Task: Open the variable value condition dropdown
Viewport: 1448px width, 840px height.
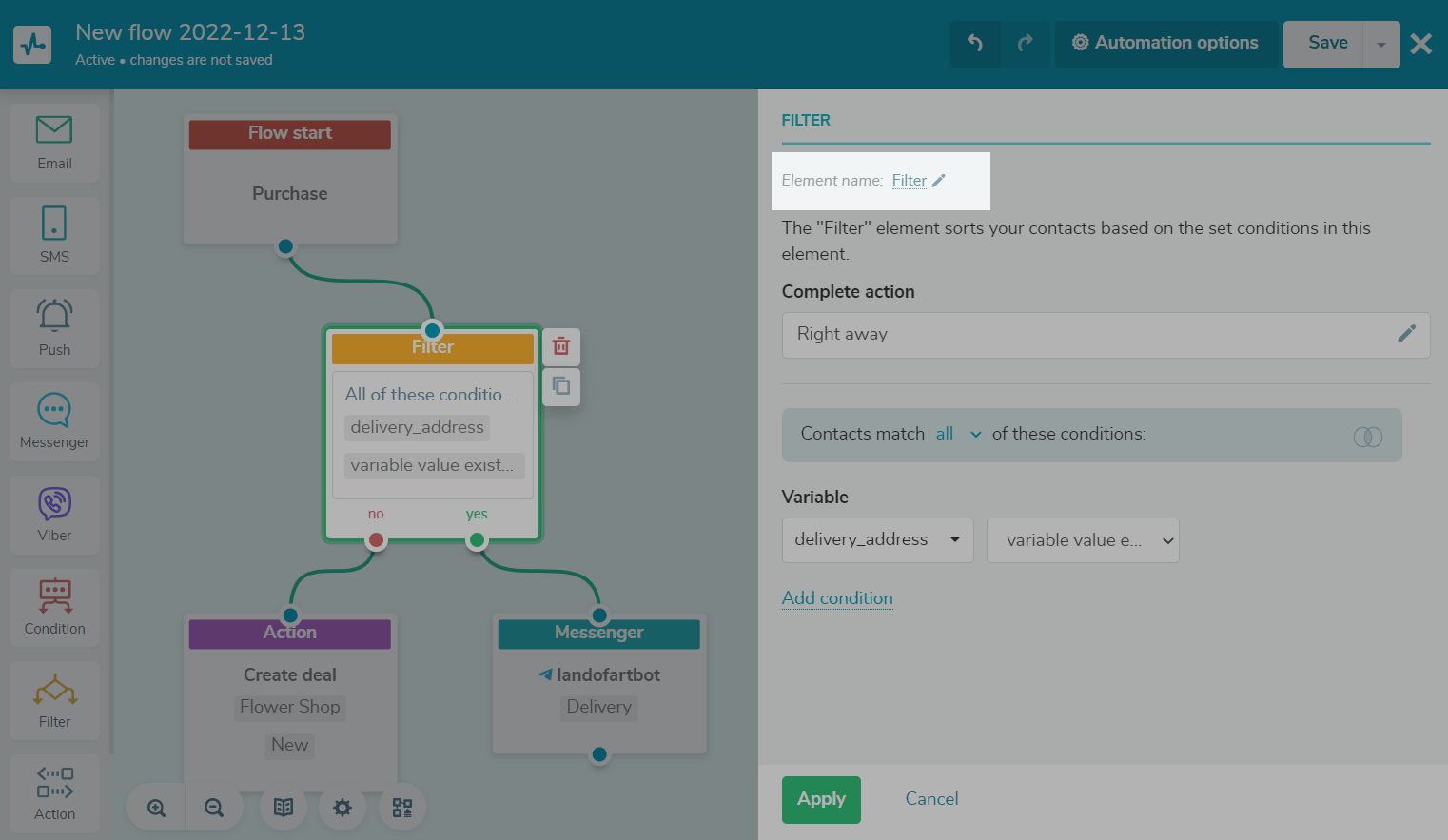Action: 1083,540
